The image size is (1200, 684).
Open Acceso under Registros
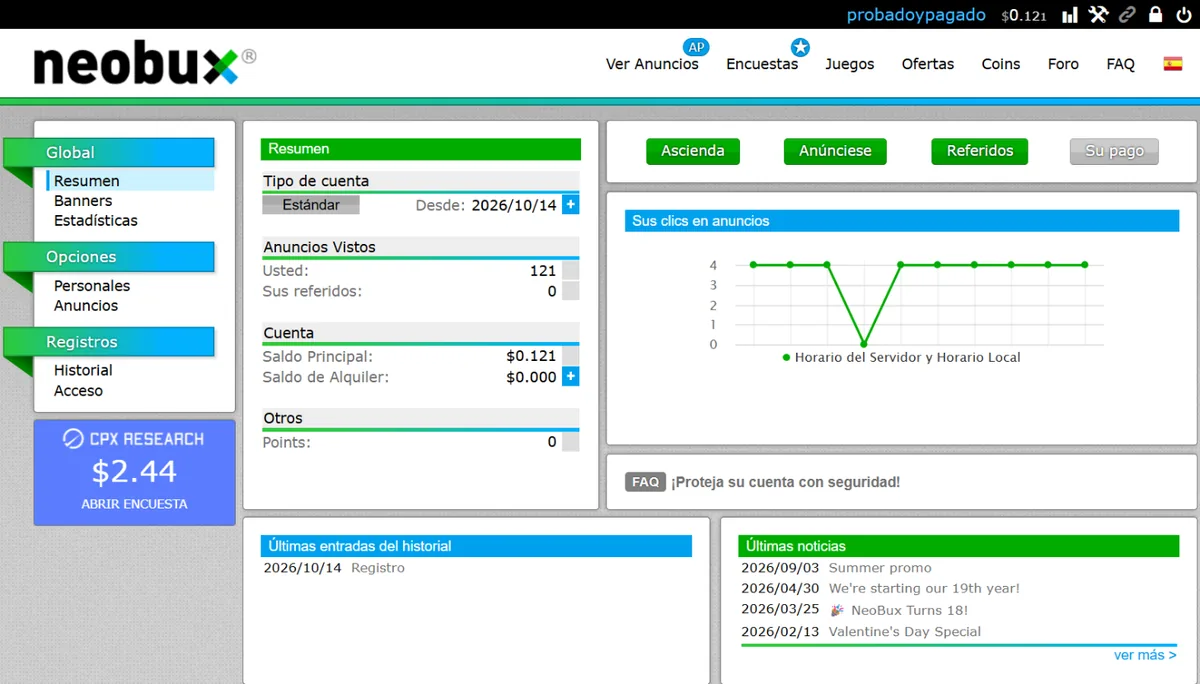(78, 391)
